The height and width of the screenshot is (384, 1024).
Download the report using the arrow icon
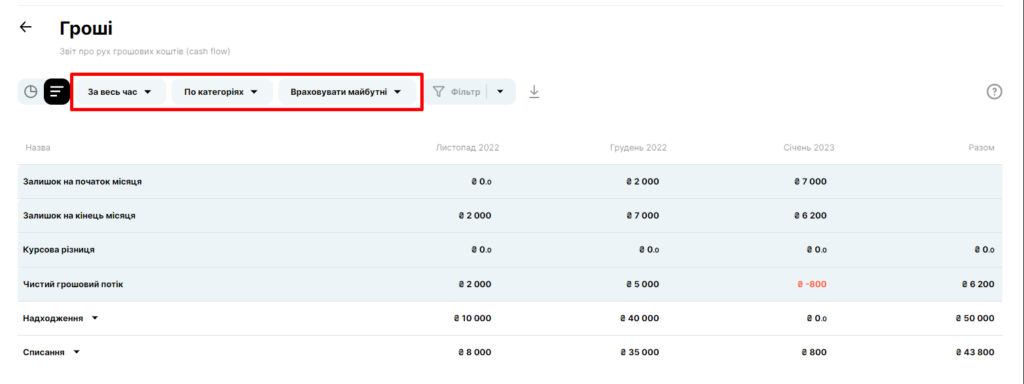(x=534, y=92)
